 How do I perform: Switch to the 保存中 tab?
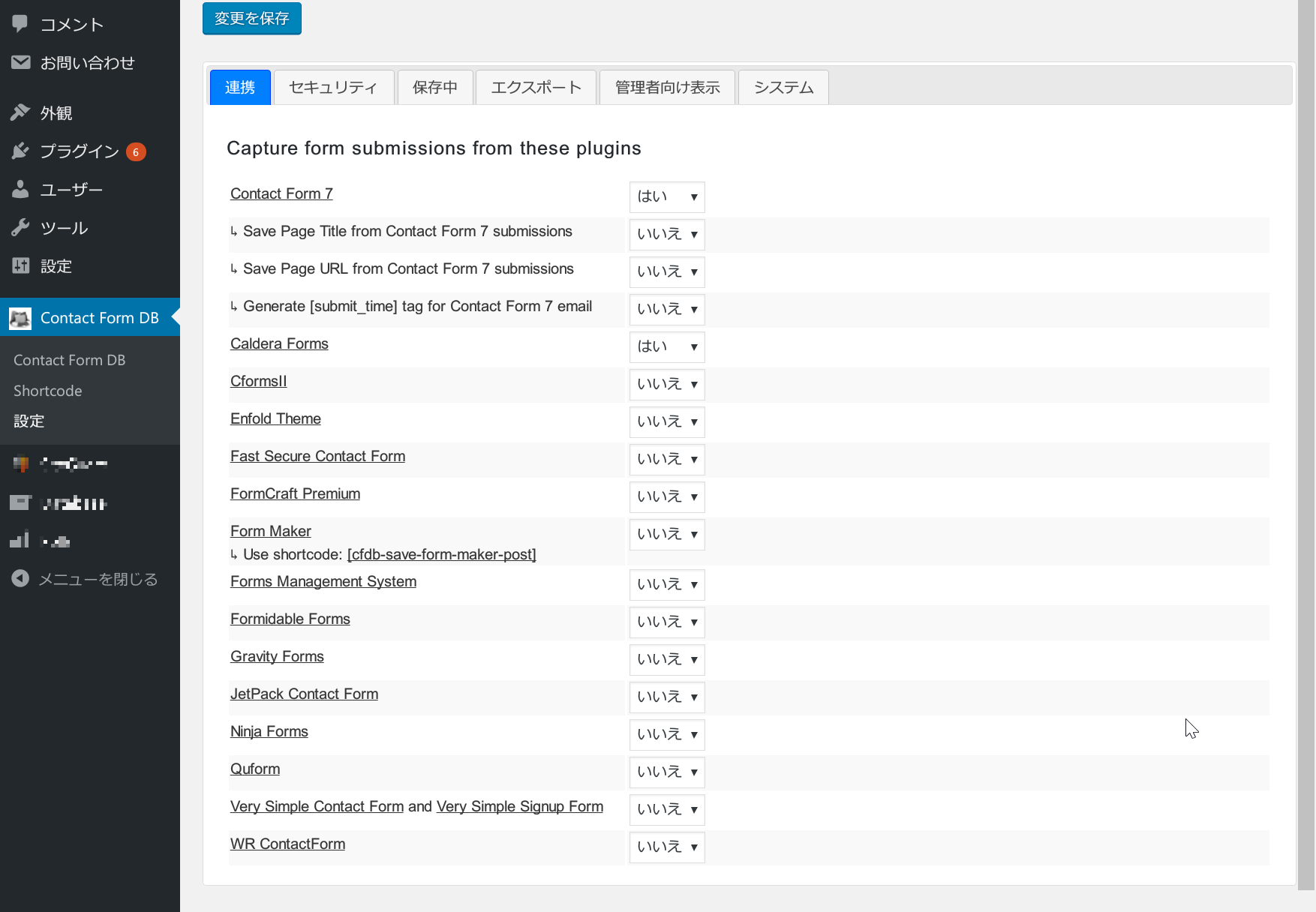click(x=435, y=87)
